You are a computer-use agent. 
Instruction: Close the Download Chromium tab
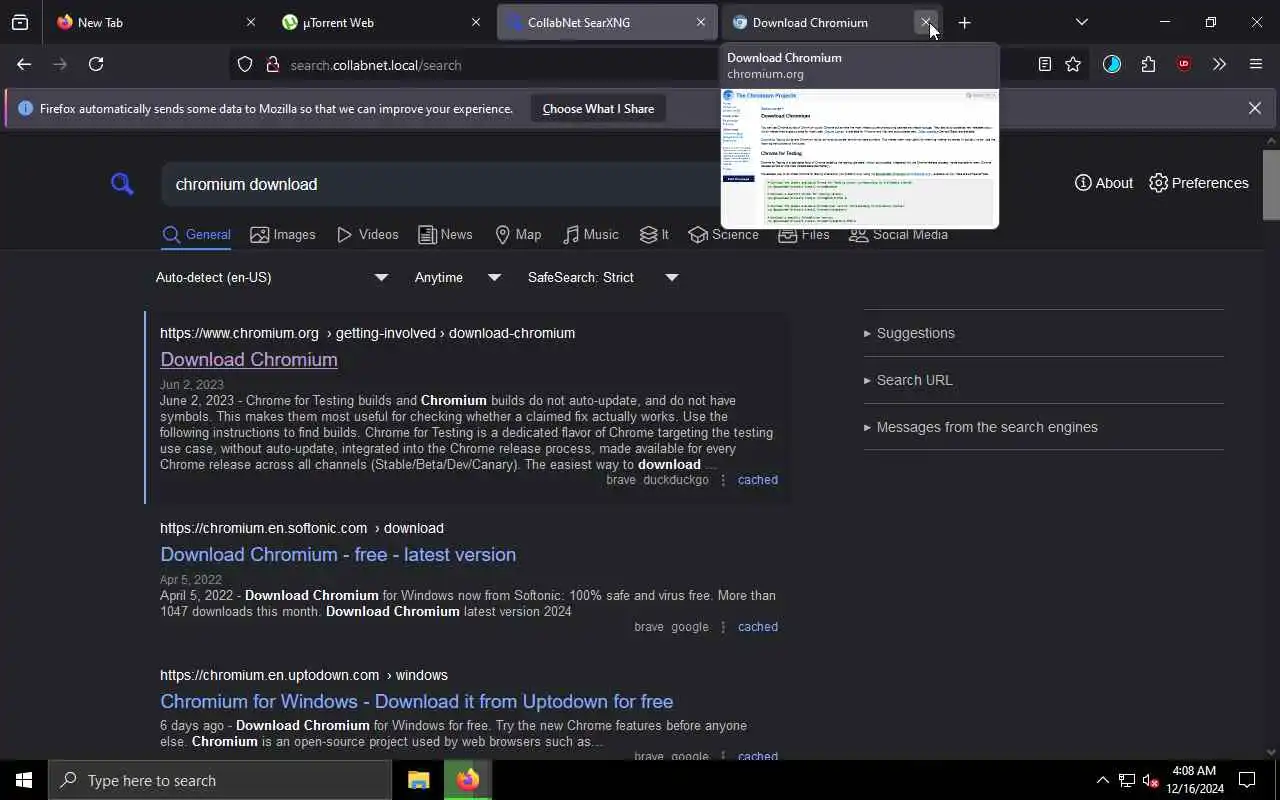coord(926,22)
